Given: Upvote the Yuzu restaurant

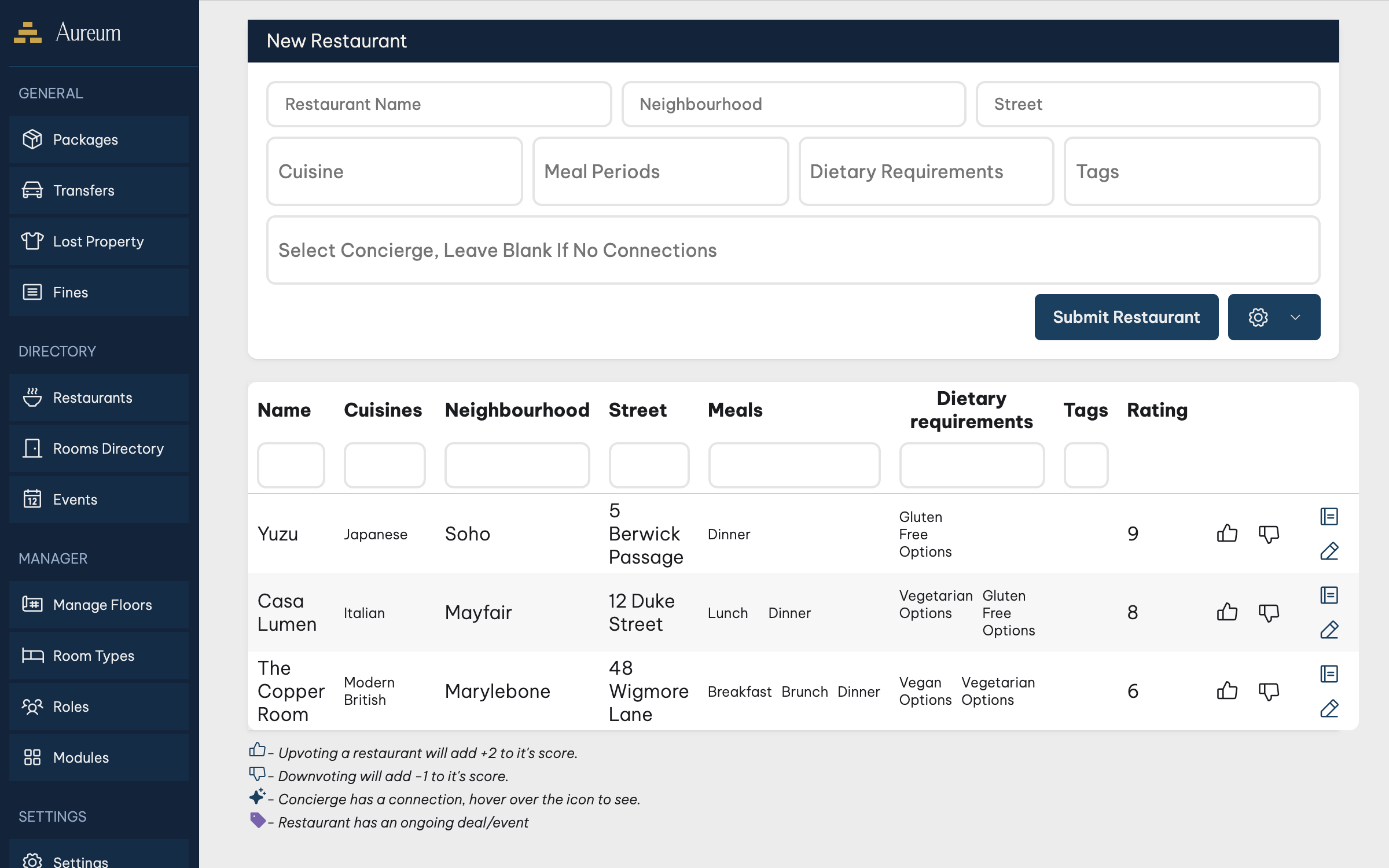Looking at the screenshot, I should (1227, 533).
